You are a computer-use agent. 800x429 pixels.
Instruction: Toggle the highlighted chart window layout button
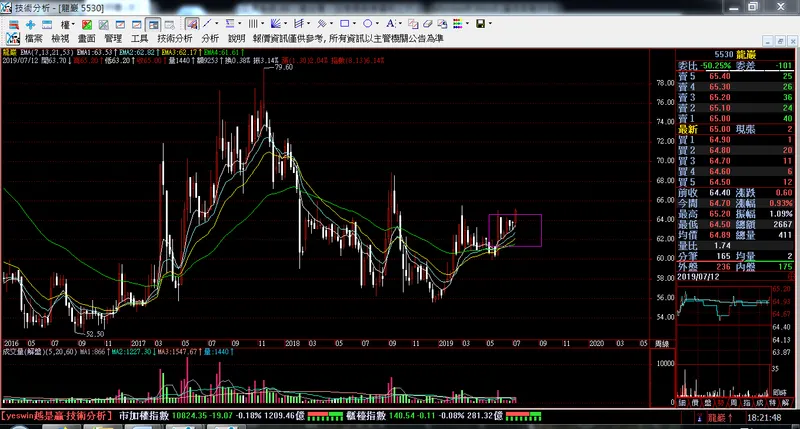coord(152,23)
